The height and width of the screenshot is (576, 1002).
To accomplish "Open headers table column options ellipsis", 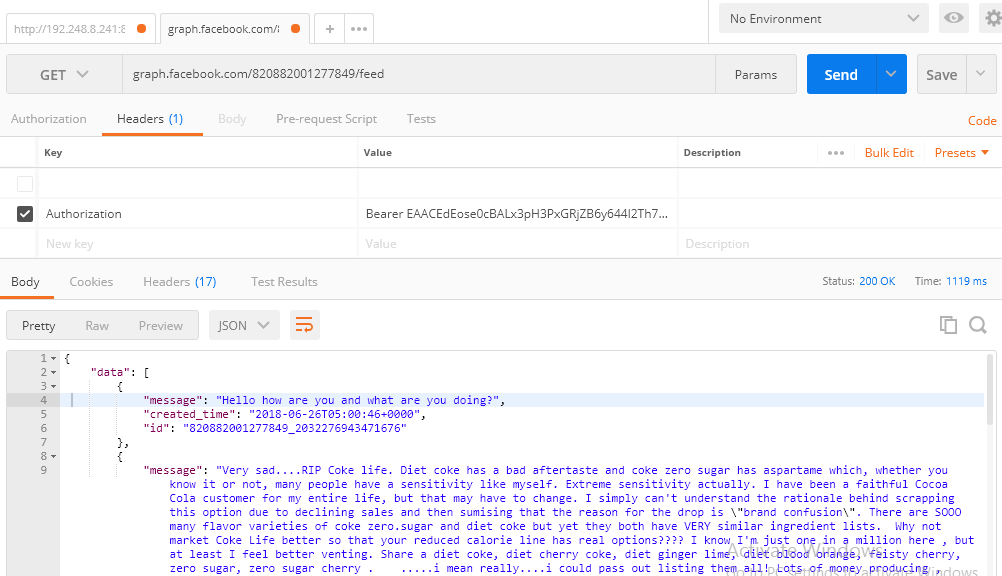I will click(x=836, y=153).
